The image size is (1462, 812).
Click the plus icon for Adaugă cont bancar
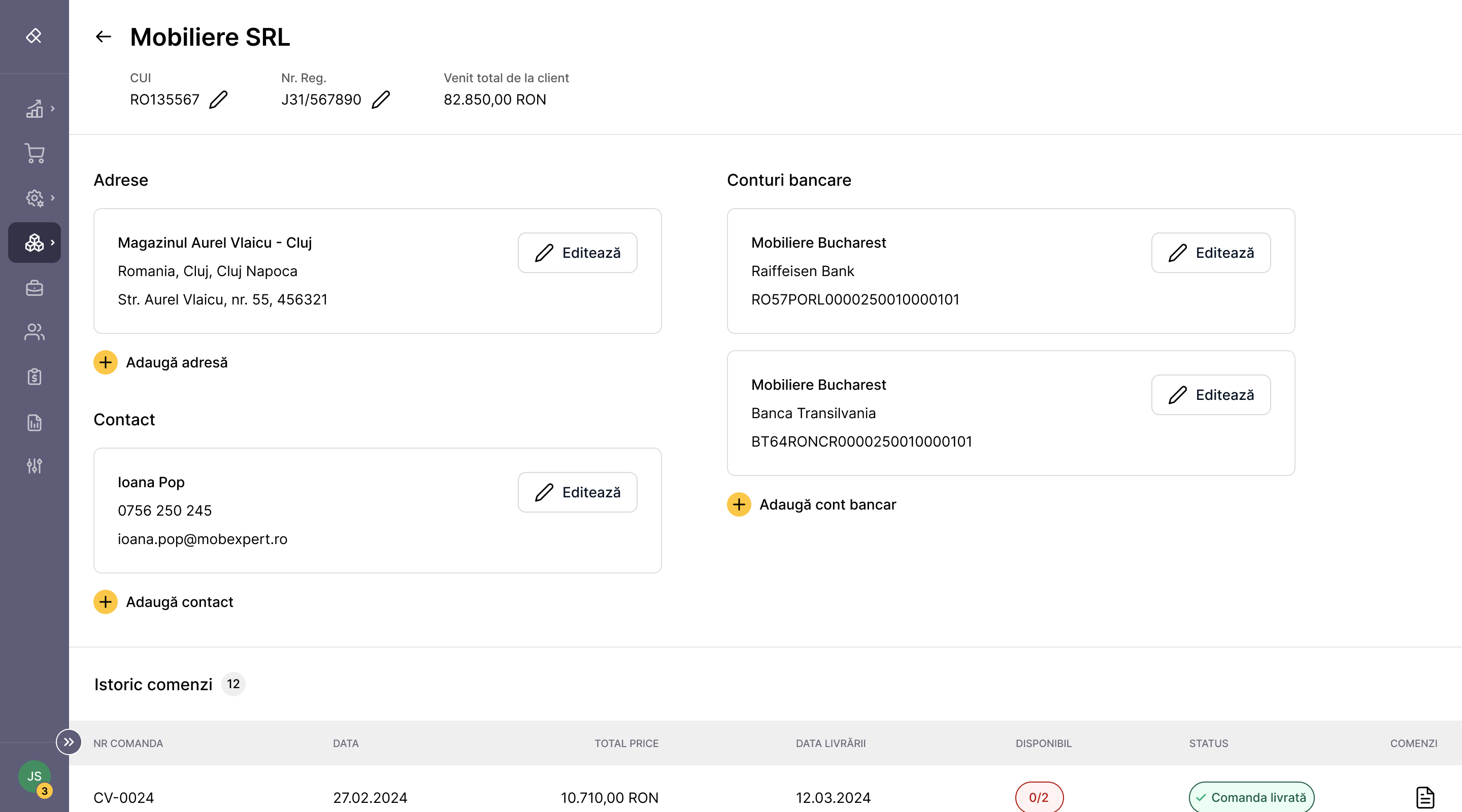739,504
